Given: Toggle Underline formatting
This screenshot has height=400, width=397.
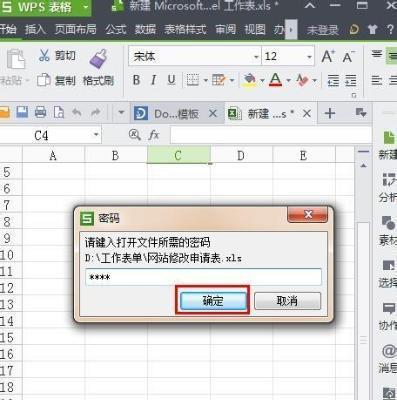Looking at the screenshot, I should (x=171, y=80).
